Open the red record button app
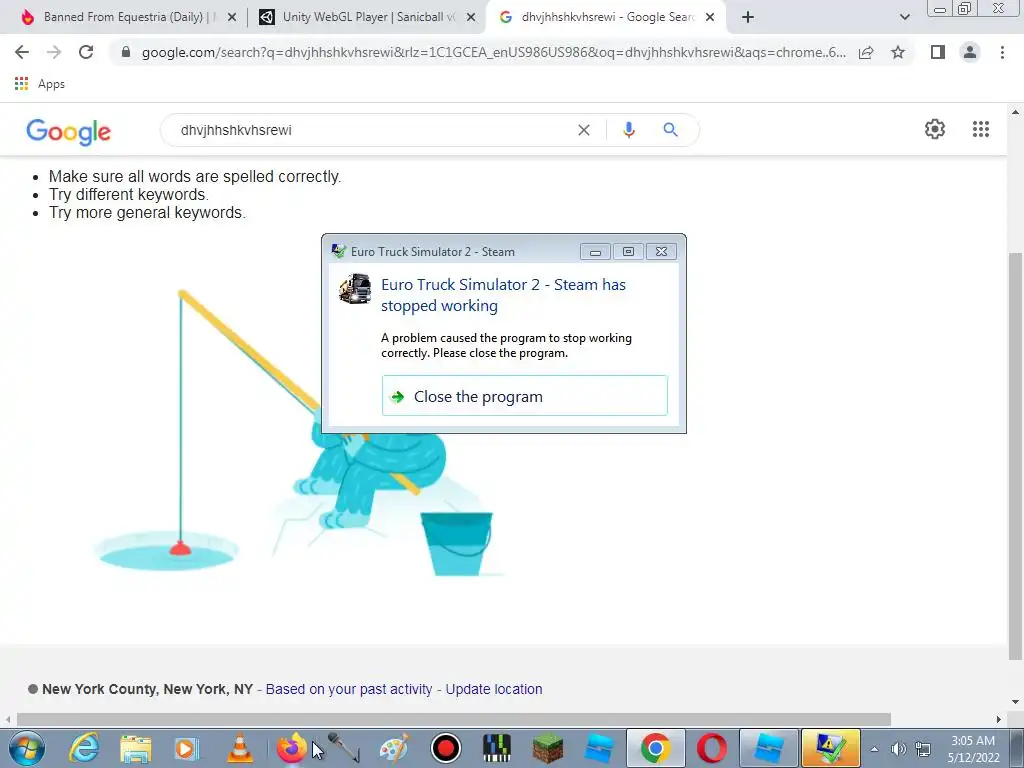Image resolution: width=1024 pixels, height=768 pixels. [x=446, y=748]
